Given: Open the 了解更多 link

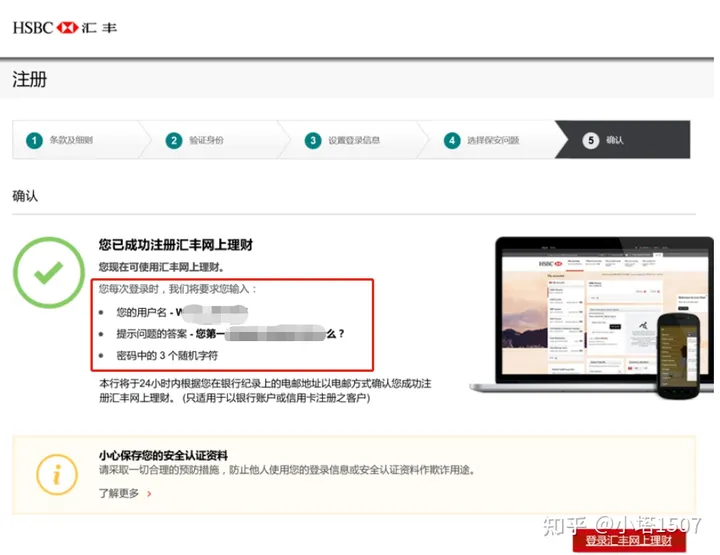Looking at the screenshot, I should click(x=119, y=493).
